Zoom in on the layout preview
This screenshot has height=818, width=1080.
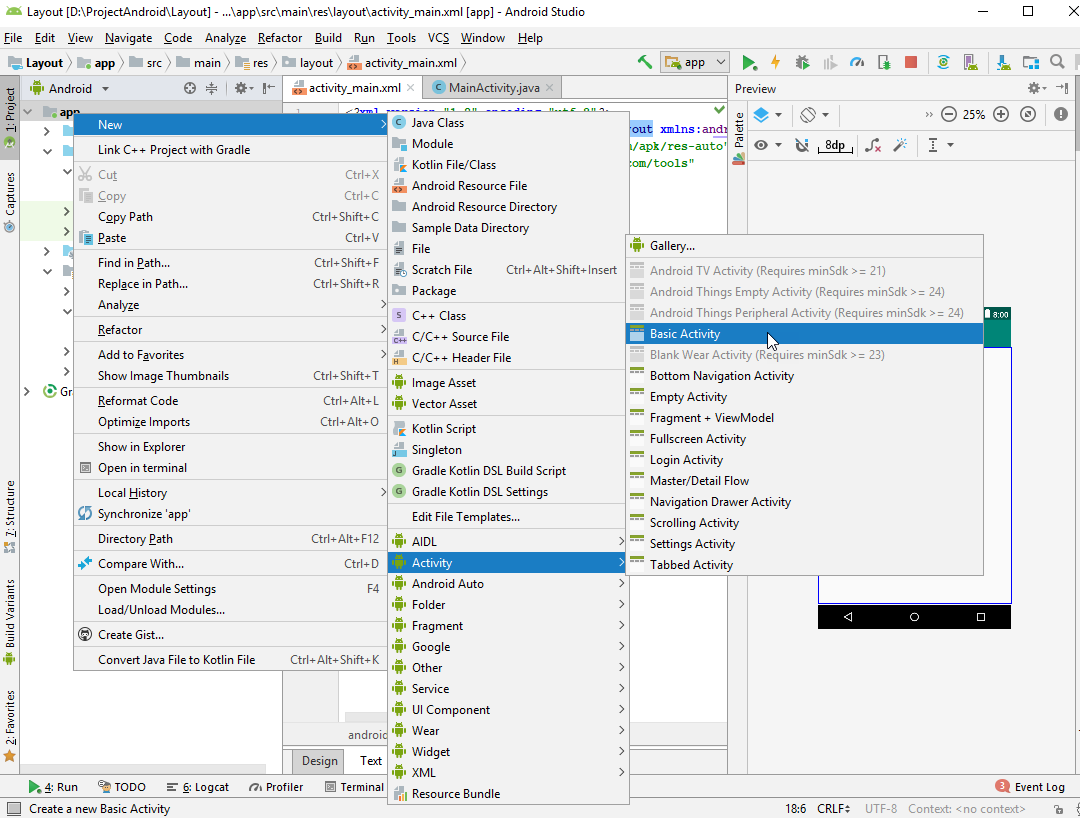tap(1001, 114)
